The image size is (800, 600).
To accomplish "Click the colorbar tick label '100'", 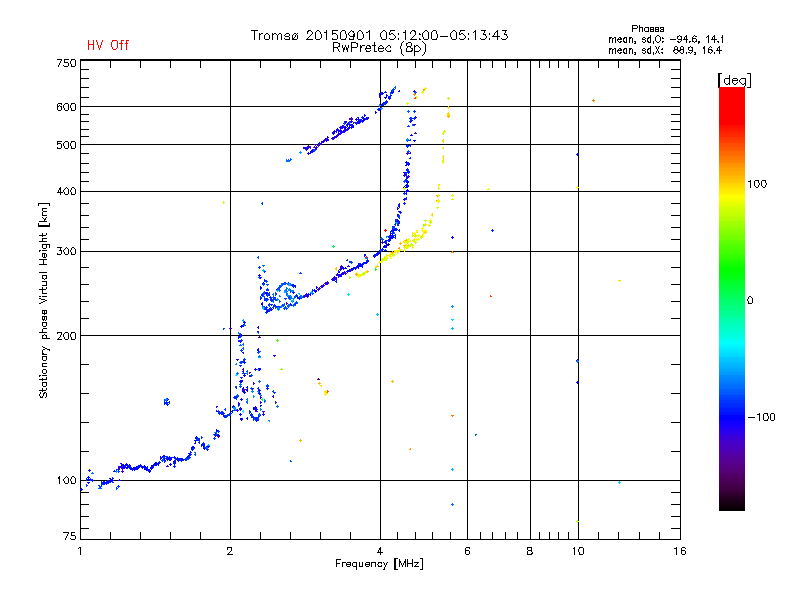I will point(757,184).
